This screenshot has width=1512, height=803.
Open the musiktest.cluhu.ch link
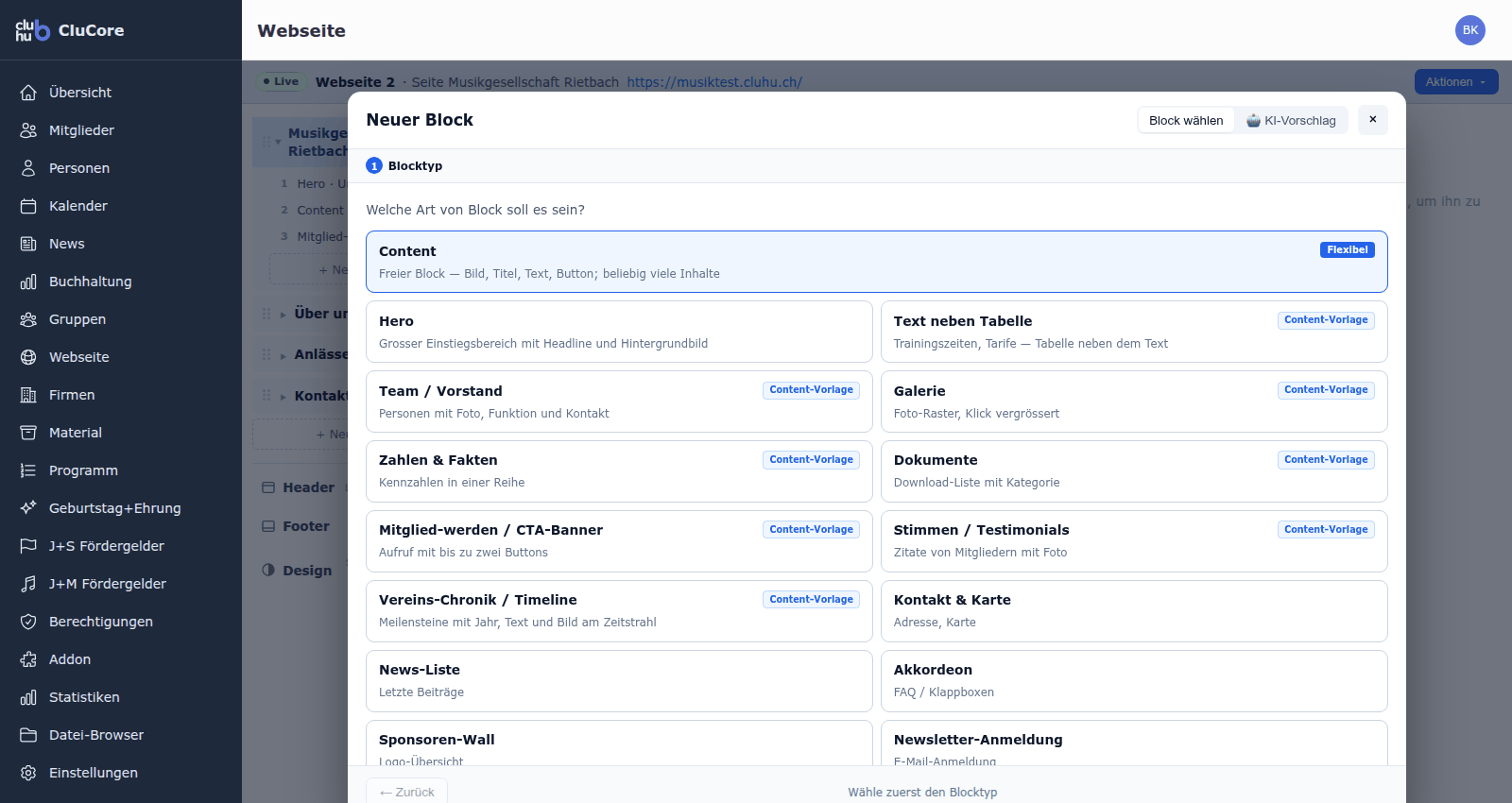click(x=714, y=82)
